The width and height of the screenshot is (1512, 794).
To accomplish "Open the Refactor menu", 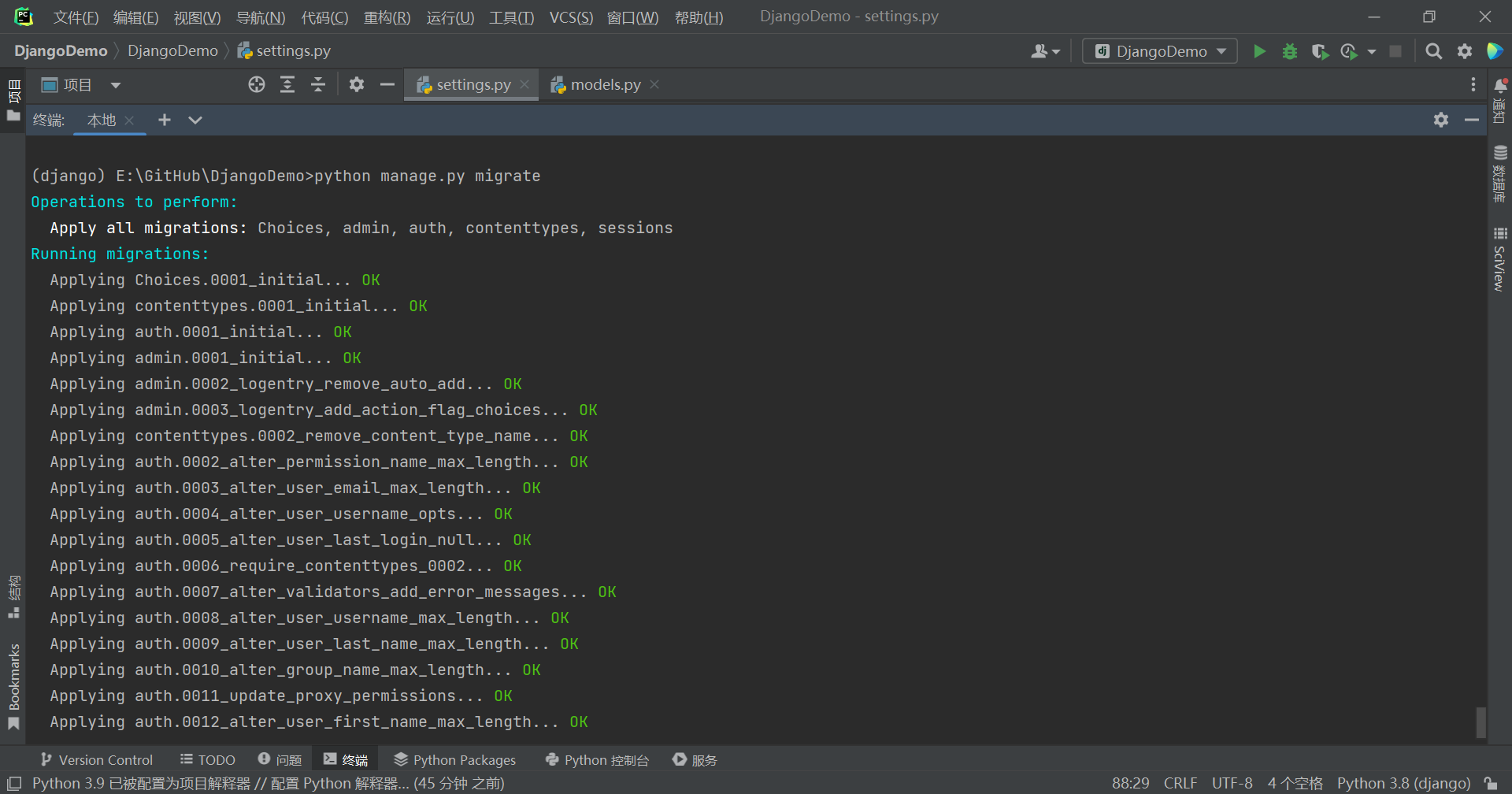I will (387, 17).
